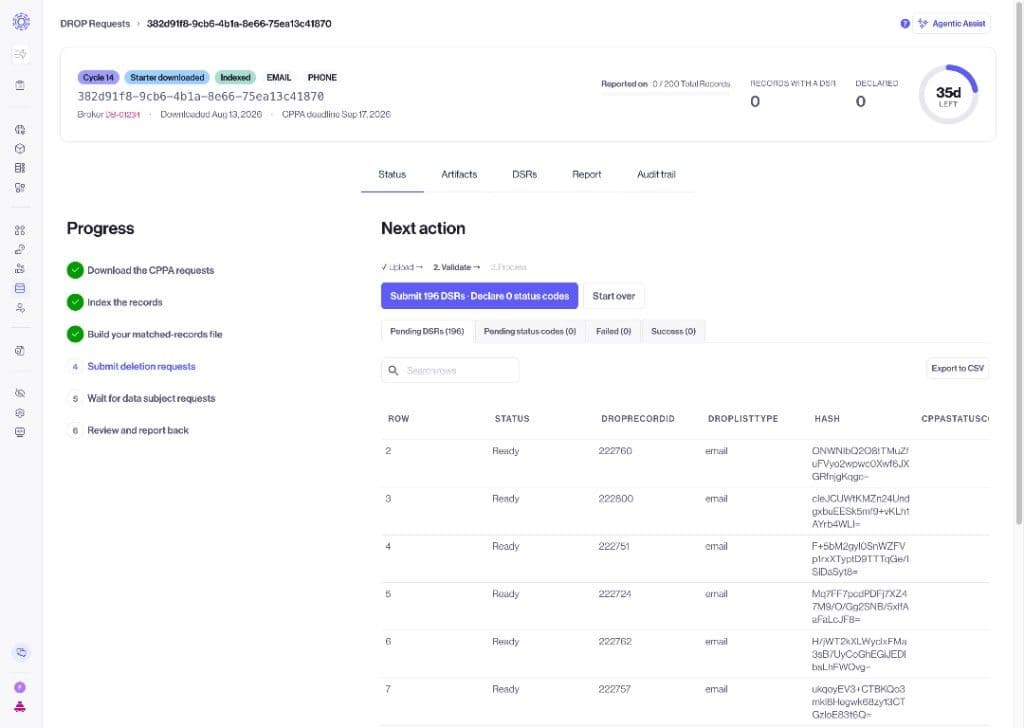The image size is (1024, 728).
Task: Click the STATUS column header
Action: (512, 419)
